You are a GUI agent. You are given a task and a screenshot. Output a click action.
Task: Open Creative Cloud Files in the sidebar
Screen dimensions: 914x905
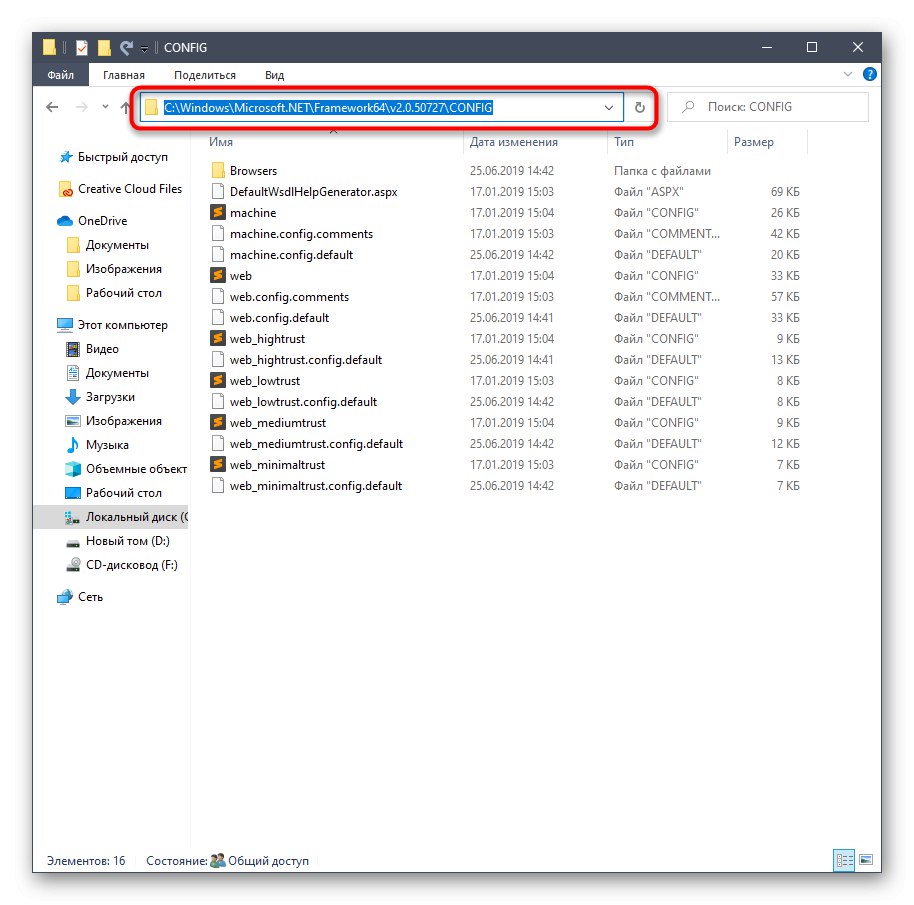click(121, 189)
